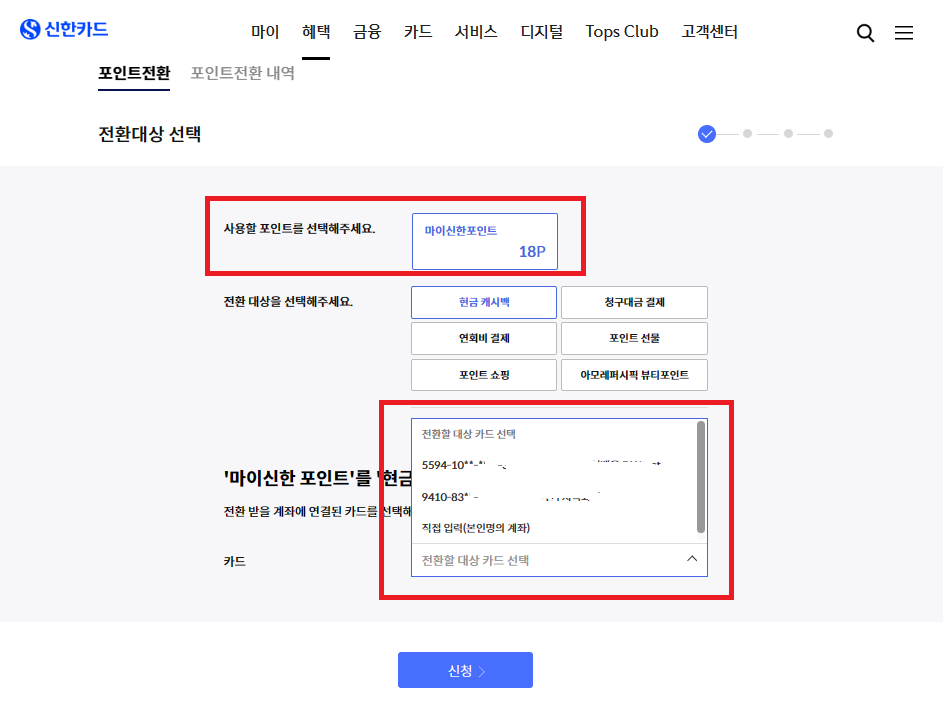Viewport: 943px width, 711px height.
Task: Click the 신한카드 logo
Action: pyautogui.click(x=64, y=29)
